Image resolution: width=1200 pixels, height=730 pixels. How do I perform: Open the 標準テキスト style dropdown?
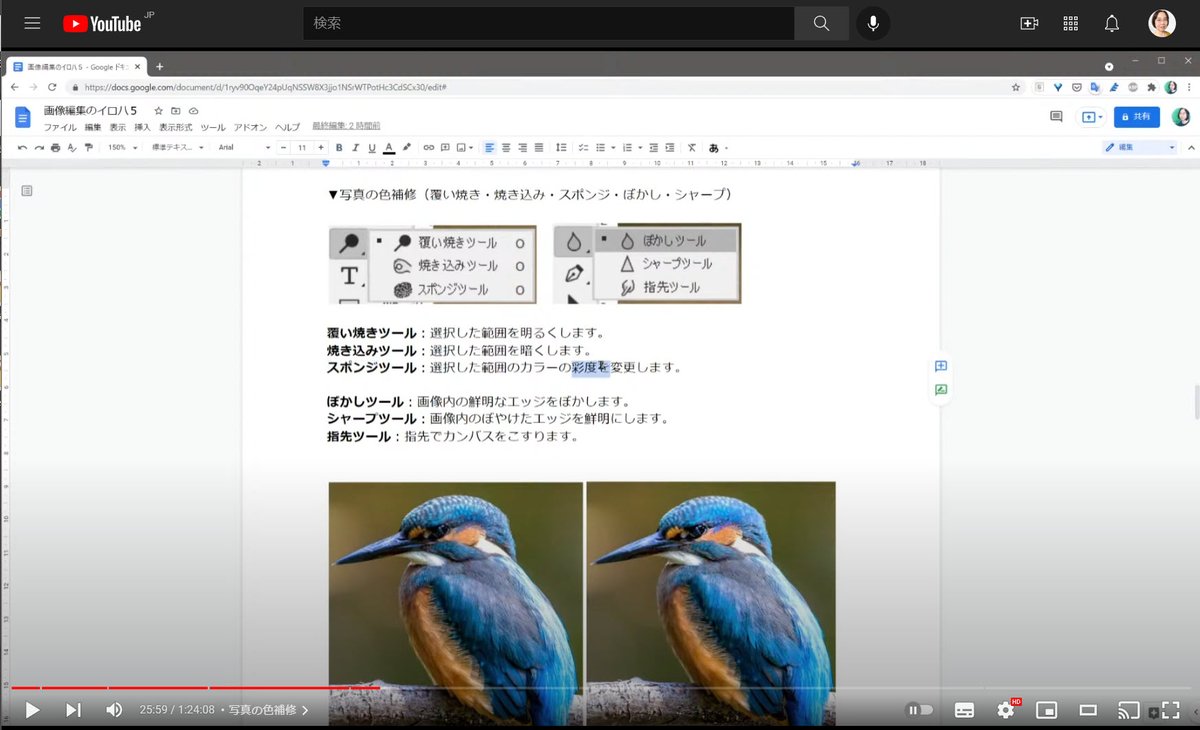pyautogui.click(x=177, y=147)
